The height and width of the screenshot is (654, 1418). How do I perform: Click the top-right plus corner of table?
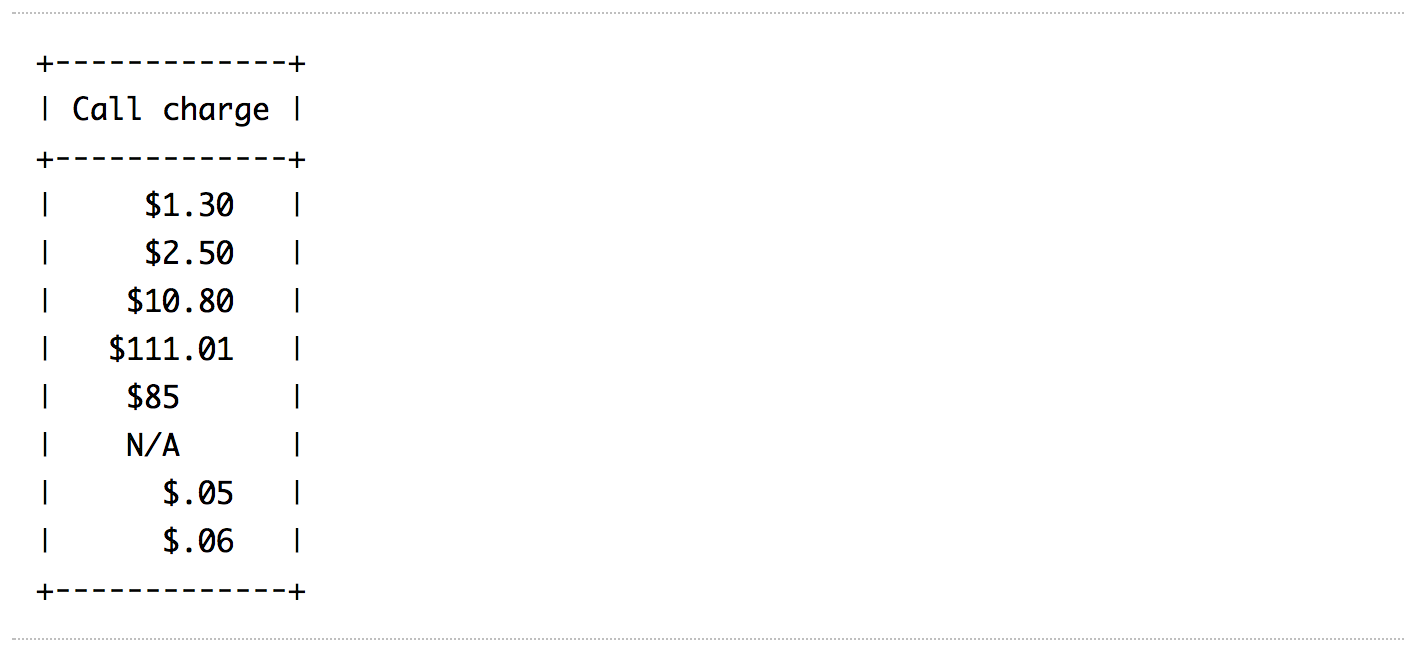click(x=297, y=65)
